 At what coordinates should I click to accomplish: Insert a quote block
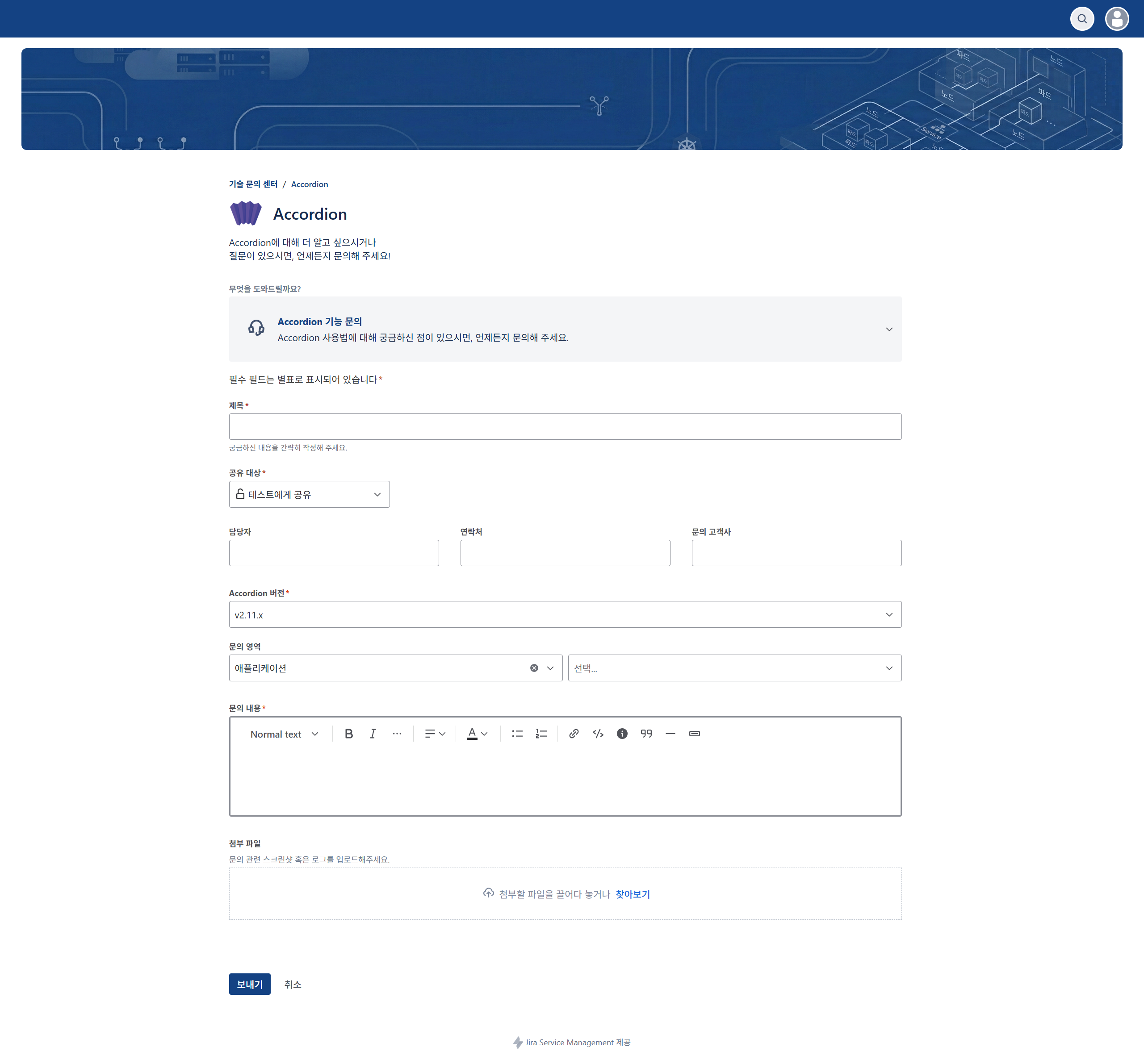(x=646, y=733)
